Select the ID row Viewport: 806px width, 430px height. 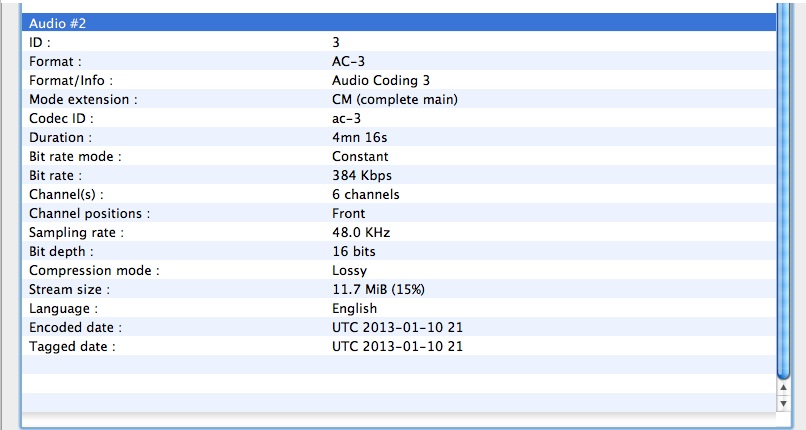[x=398, y=43]
